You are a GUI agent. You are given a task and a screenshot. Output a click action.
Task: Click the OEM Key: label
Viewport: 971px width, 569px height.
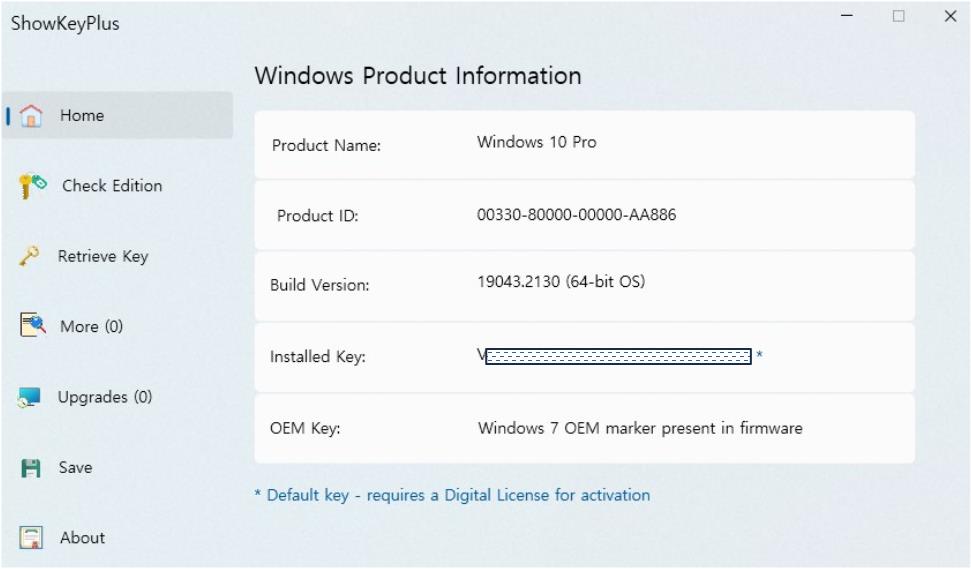click(305, 428)
